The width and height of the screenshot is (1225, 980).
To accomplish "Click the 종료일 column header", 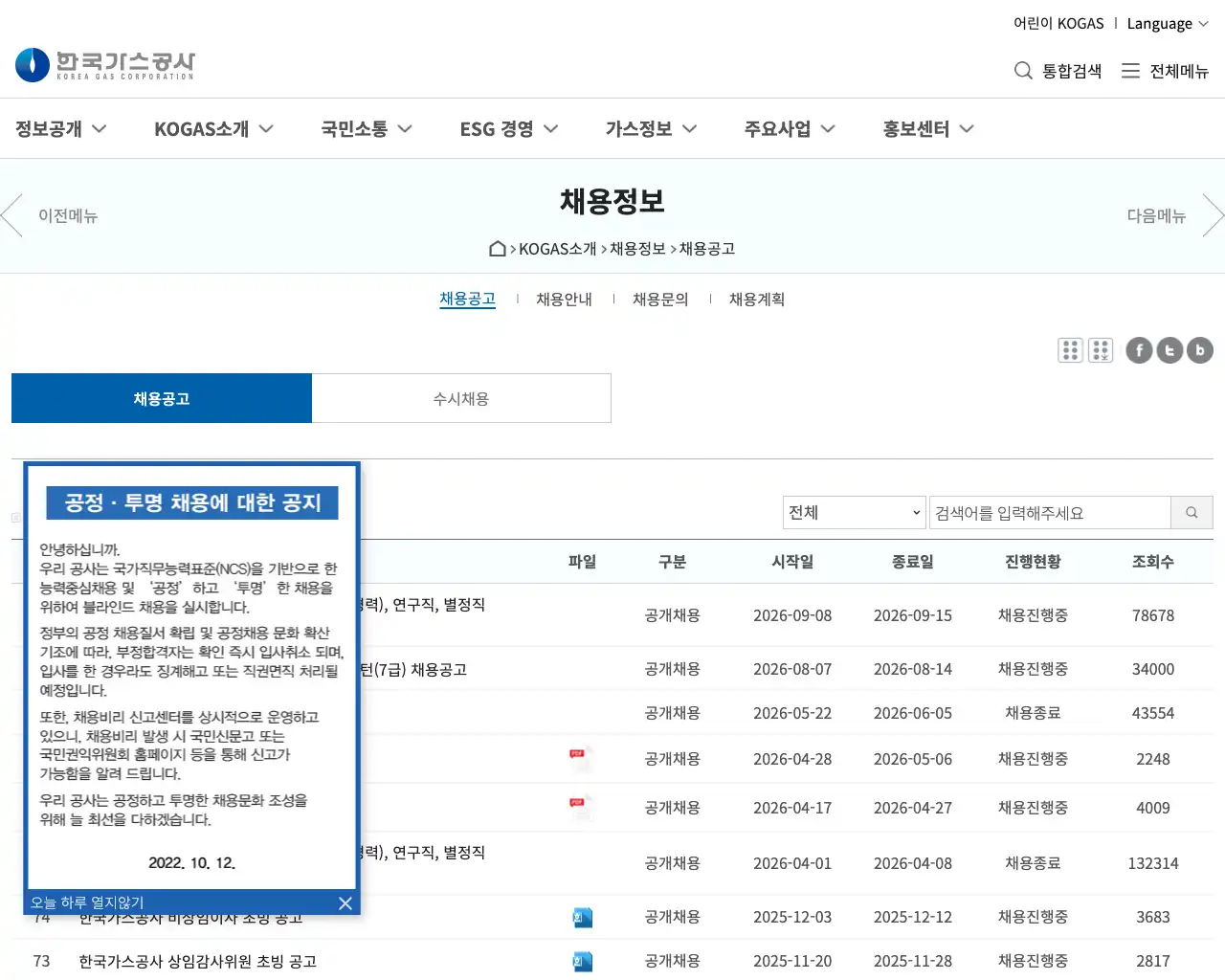I will pos(913,562).
